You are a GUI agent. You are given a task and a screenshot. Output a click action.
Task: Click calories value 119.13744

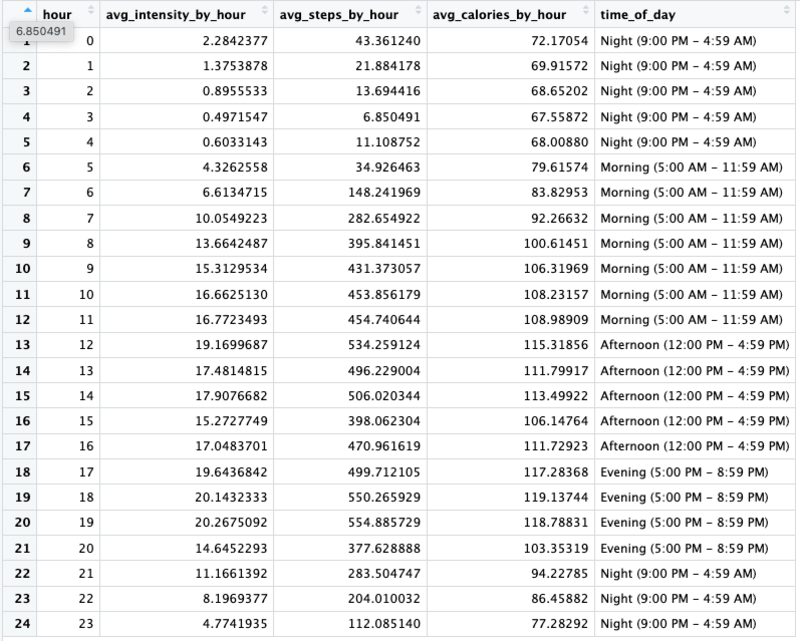[556, 497]
